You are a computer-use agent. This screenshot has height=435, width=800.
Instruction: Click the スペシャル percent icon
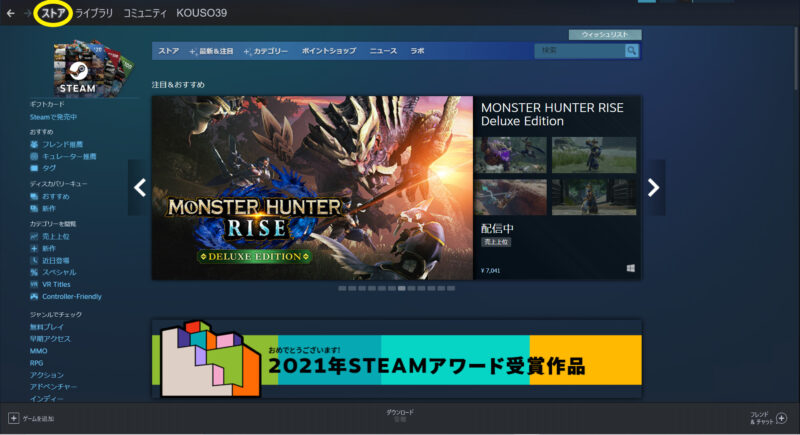(x=34, y=272)
